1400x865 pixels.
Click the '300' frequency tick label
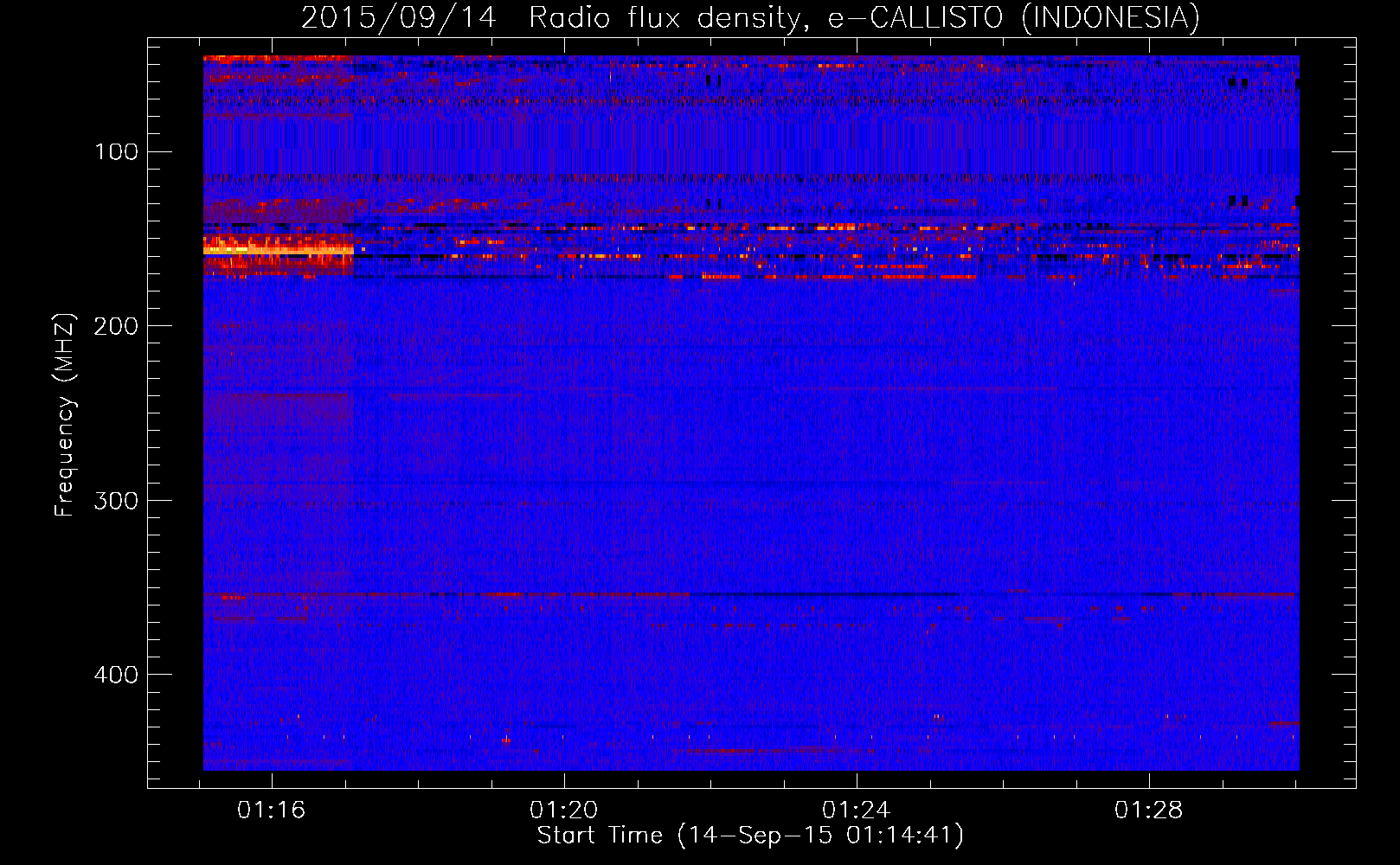[116, 501]
